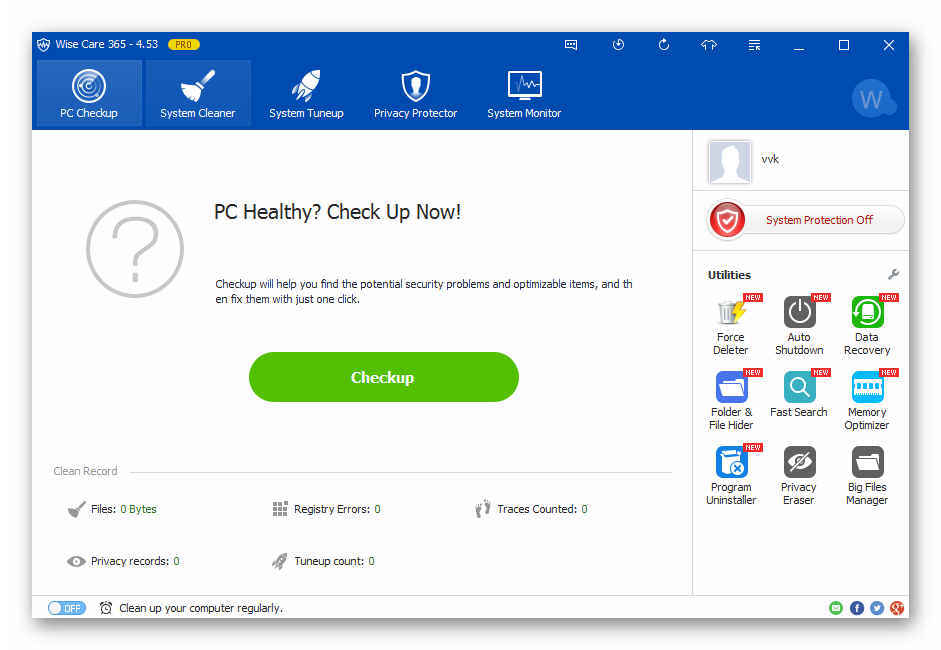
Task: Launch the Big Files Manager utility
Action: (x=867, y=475)
